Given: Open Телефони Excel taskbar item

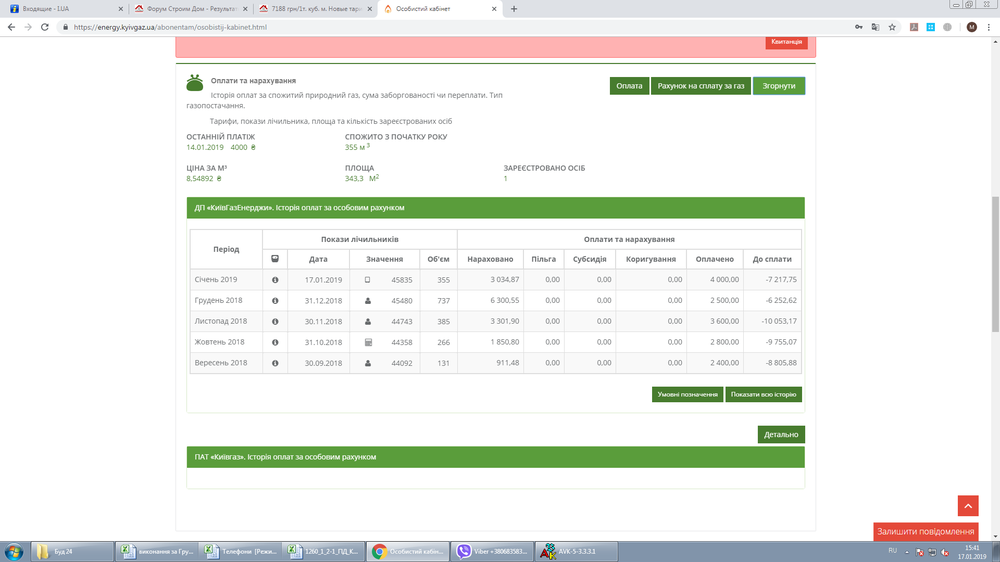Looking at the screenshot, I should [240, 552].
